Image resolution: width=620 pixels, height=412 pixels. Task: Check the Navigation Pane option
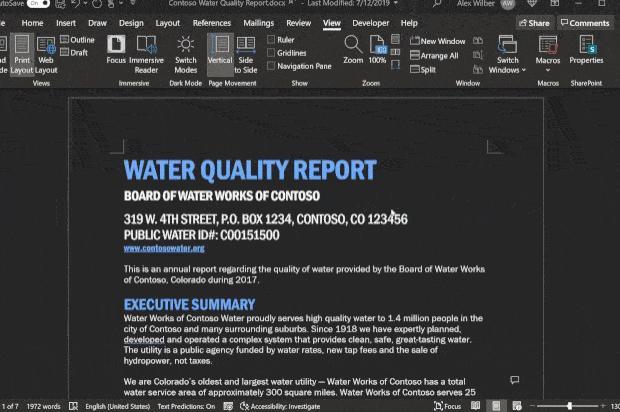coord(272,66)
